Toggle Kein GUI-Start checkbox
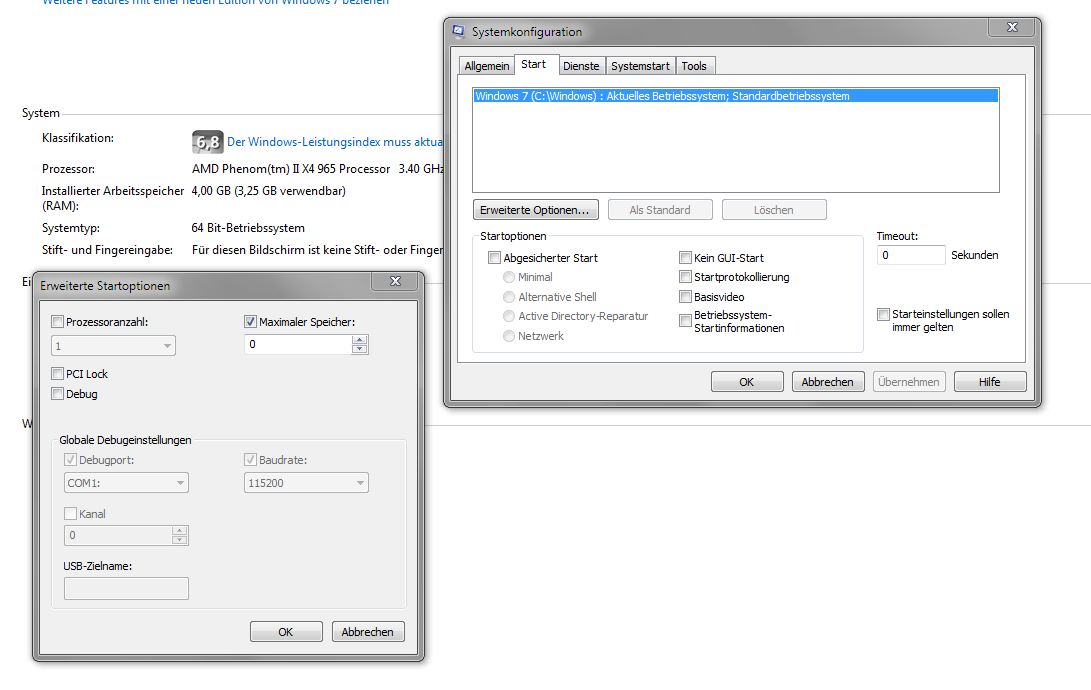The width and height of the screenshot is (1091, 690). [685, 258]
